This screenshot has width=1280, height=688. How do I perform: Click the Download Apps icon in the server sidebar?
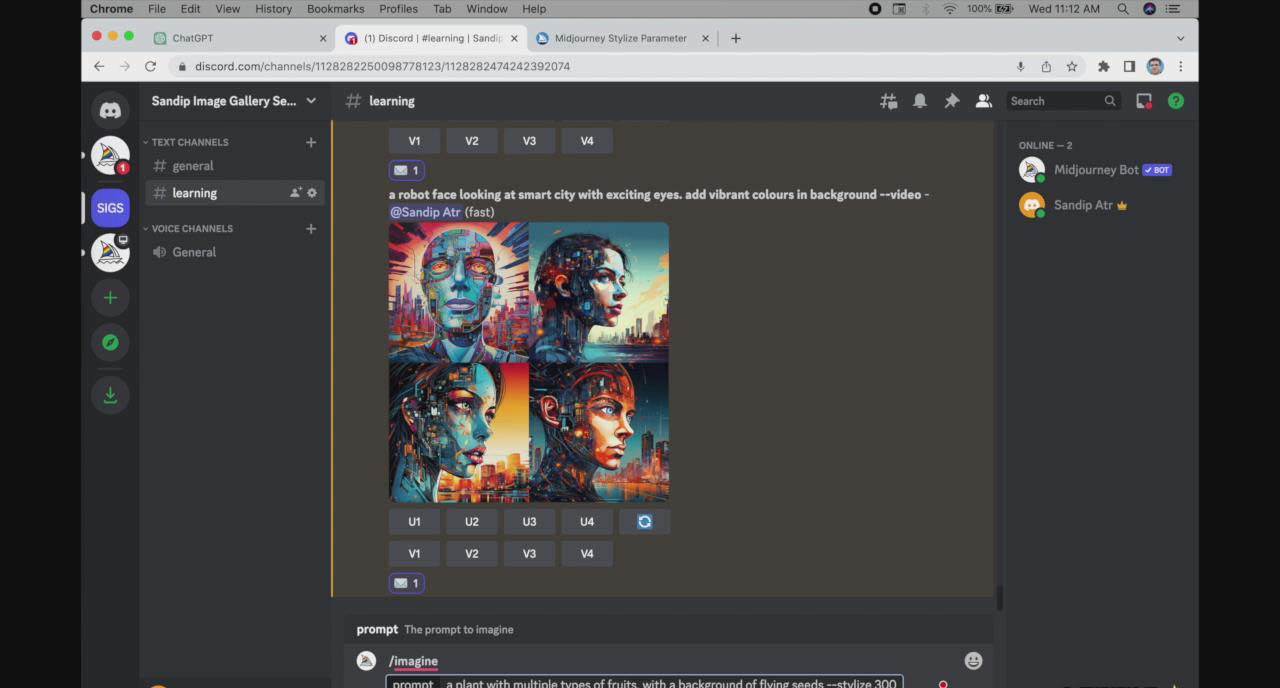pyautogui.click(x=110, y=395)
